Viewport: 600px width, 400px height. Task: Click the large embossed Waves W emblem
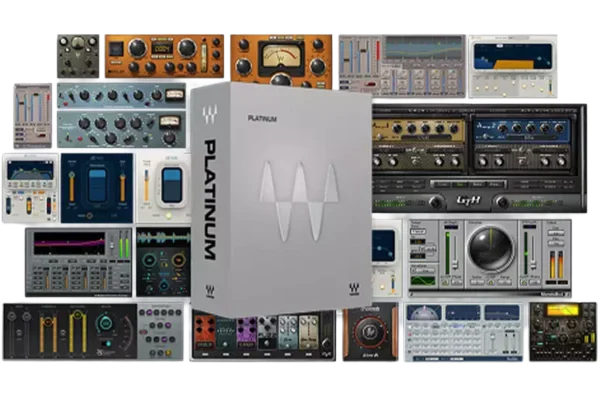click(300, 202)
